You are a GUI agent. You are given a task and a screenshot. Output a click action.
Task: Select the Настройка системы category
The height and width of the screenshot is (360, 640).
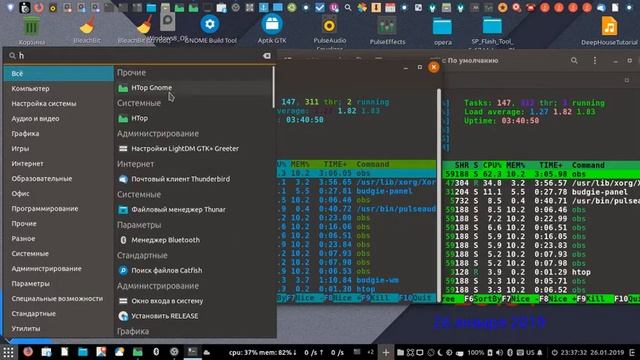pyautogui.click(x=59, y=104)
